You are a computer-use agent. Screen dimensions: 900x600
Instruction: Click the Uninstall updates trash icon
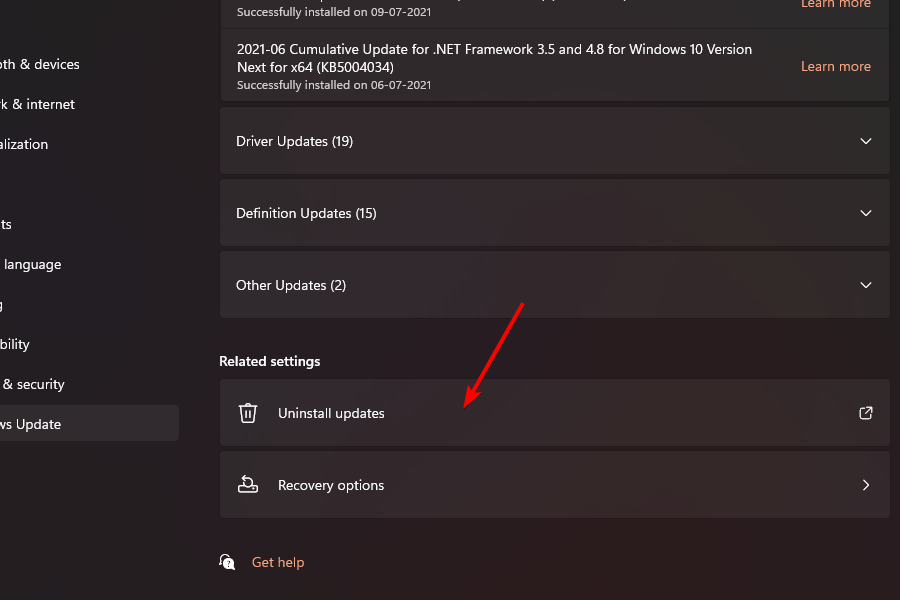point(248,413)
